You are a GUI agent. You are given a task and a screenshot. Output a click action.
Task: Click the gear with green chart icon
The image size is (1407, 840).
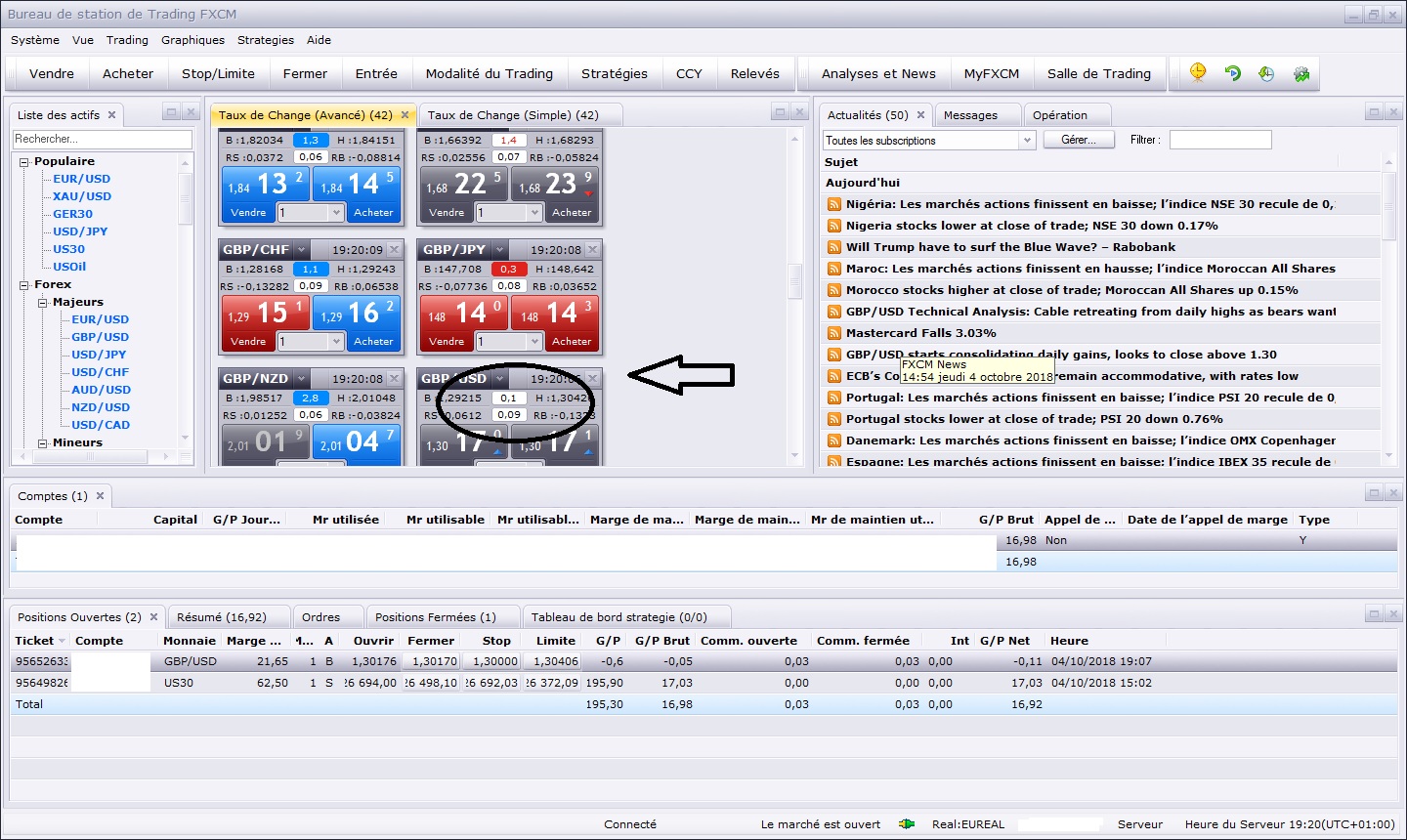click(x=1300, y=73)
